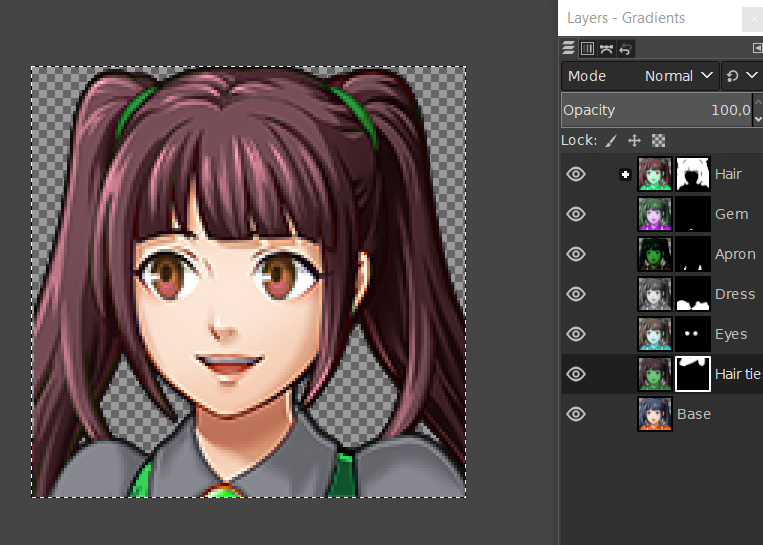The height and width of the screenshot is (545, 763).
Task: Select the Apron layer thumbnail
Action: pos(655,254)
